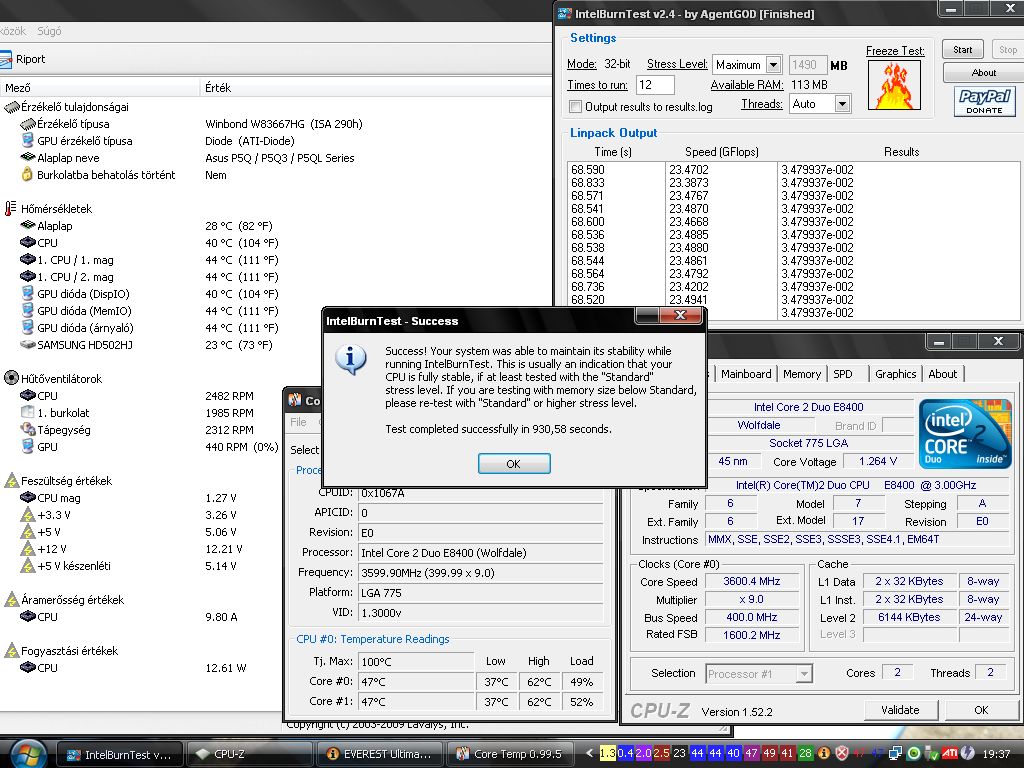
Task: Click the monitor icon beside GPU érzékelő típusa
Action: point(27,140)
